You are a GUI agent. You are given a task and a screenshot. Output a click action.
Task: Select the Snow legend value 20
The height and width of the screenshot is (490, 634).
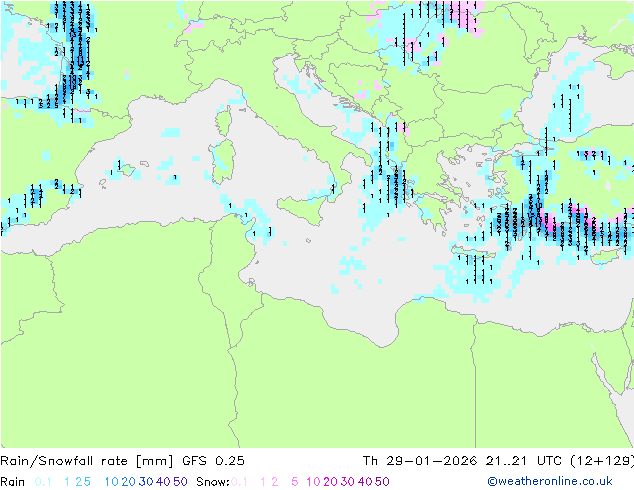pyautogui.click(x=330, y=482)
